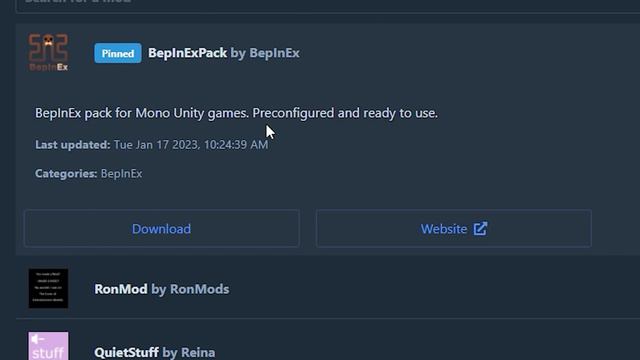This screenshot has height=360, width=640.
Task: Focus the 'Search for a mod' field
Action: 328,5
